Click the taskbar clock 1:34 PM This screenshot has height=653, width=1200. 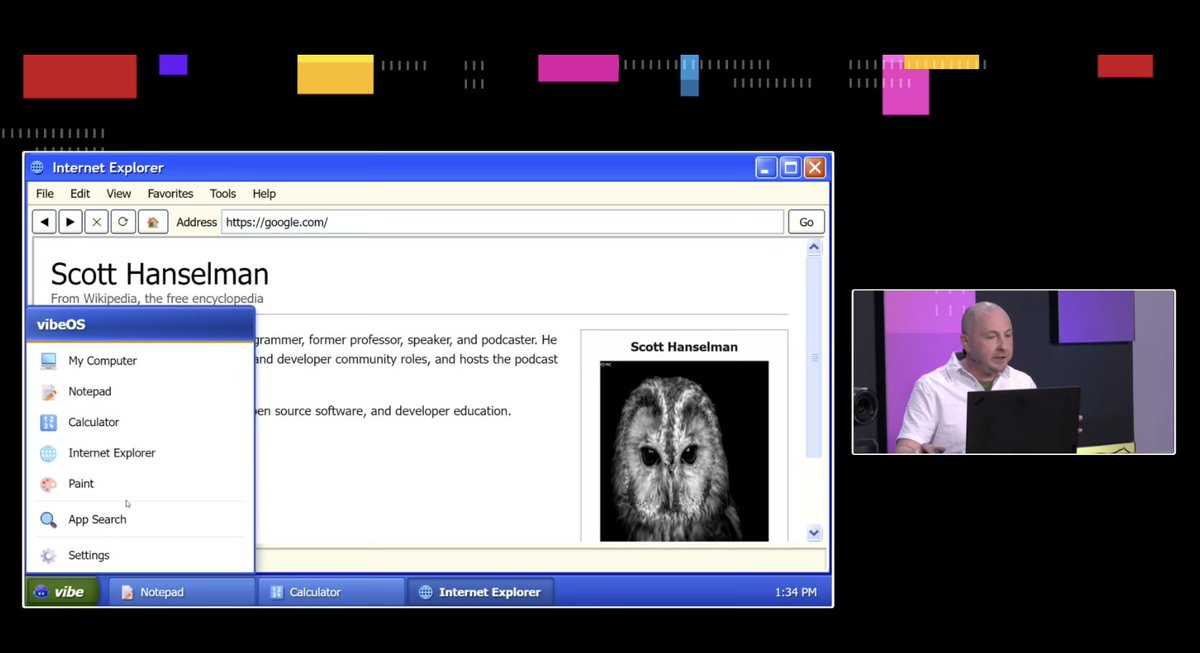tap(796, 592)
